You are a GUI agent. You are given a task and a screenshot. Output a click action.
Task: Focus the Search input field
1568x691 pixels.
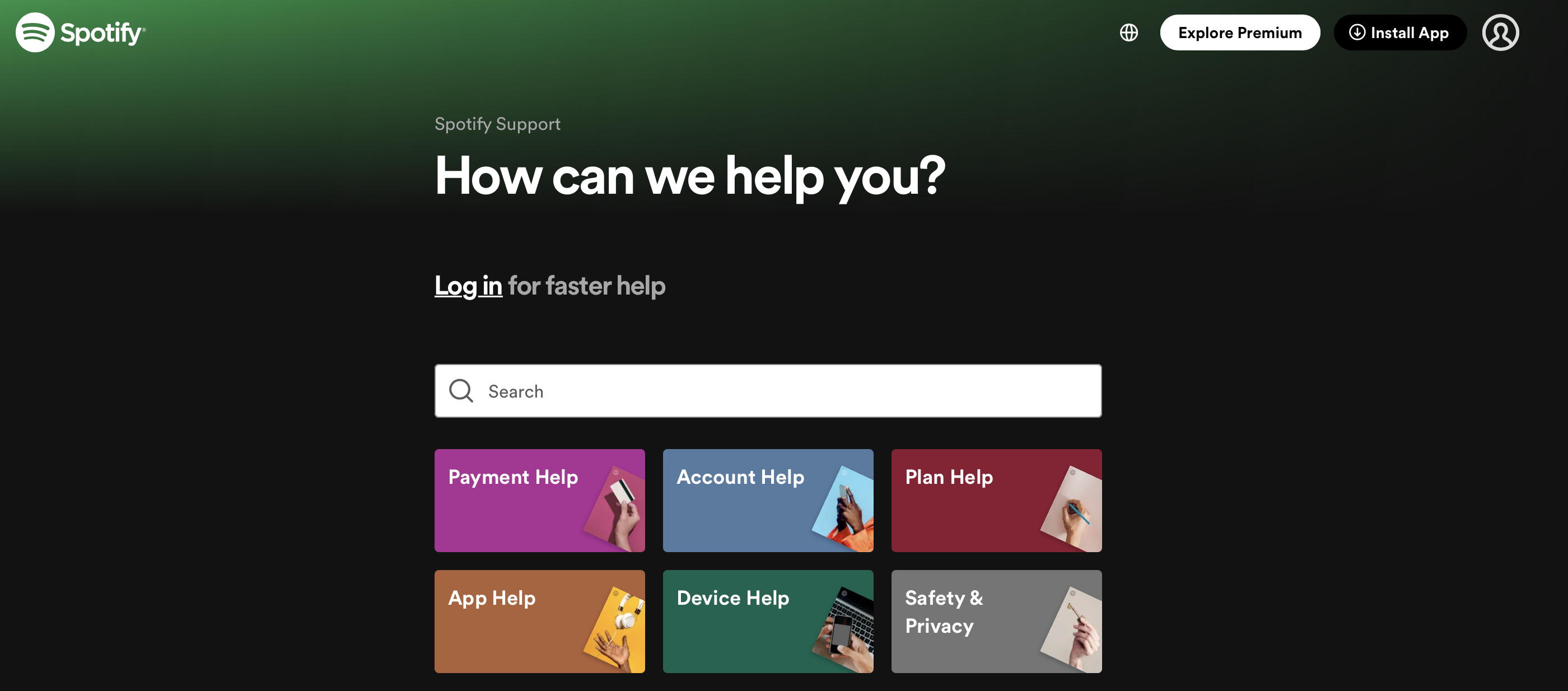pos(768,391)
